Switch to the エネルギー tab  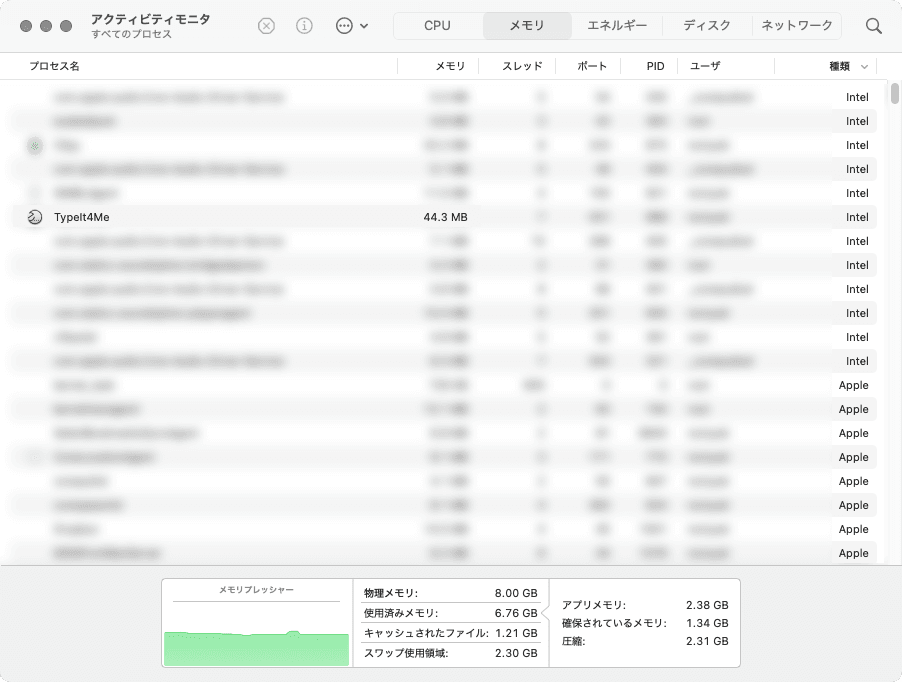point(617,26)
